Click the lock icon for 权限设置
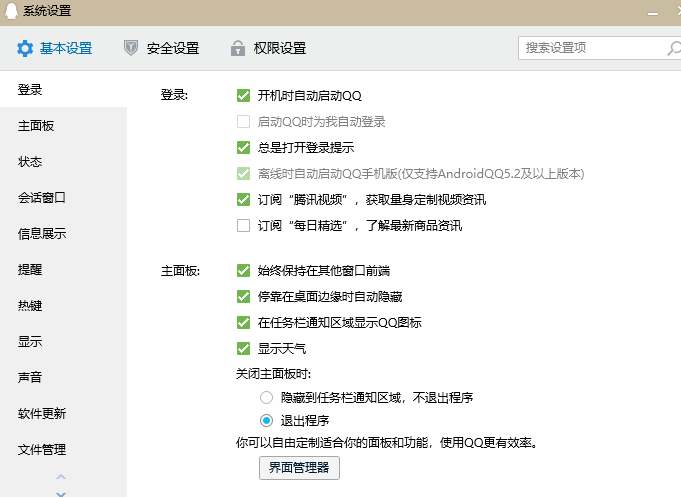The height and width of the screenshot is (497, 681). [237, 48]
